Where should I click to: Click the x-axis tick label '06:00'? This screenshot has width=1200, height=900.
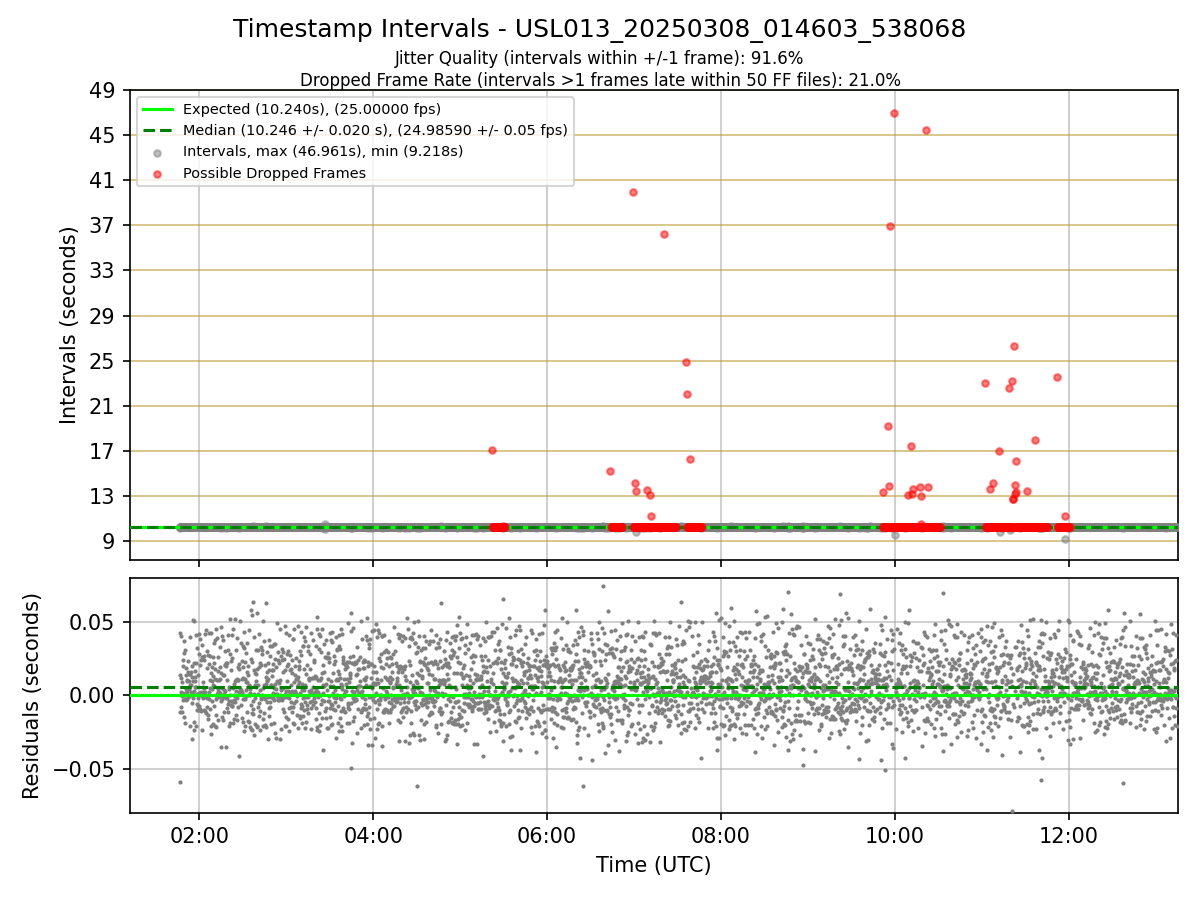pos(547,836)
